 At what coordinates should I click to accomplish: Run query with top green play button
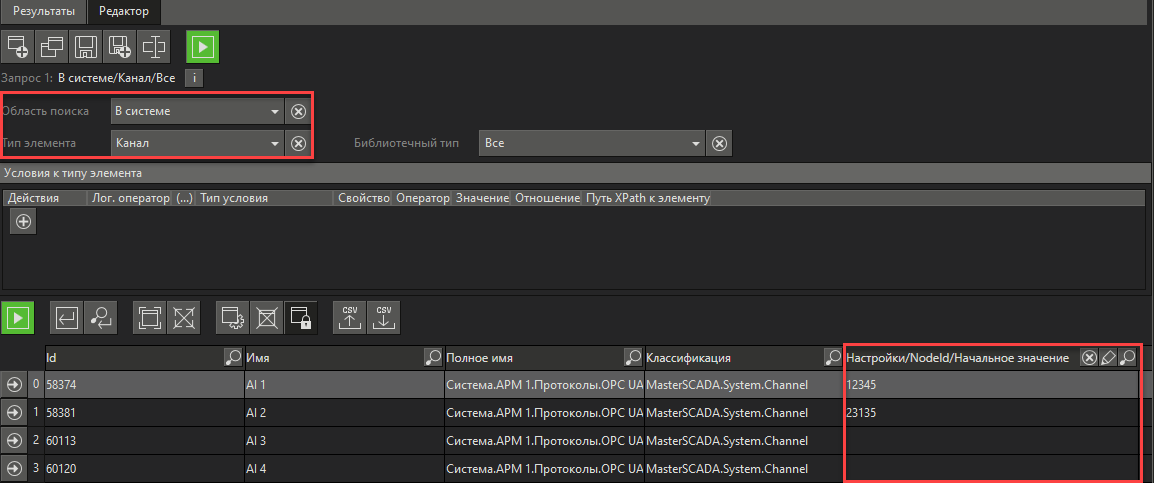[203, 46]
